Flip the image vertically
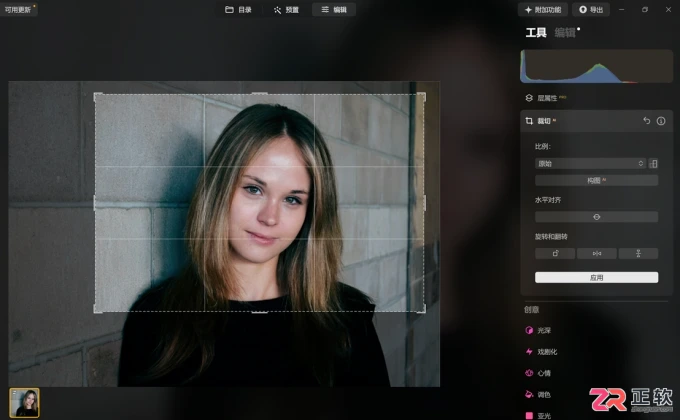The width and height of the screenshot is (680, 420). (638, 253)
